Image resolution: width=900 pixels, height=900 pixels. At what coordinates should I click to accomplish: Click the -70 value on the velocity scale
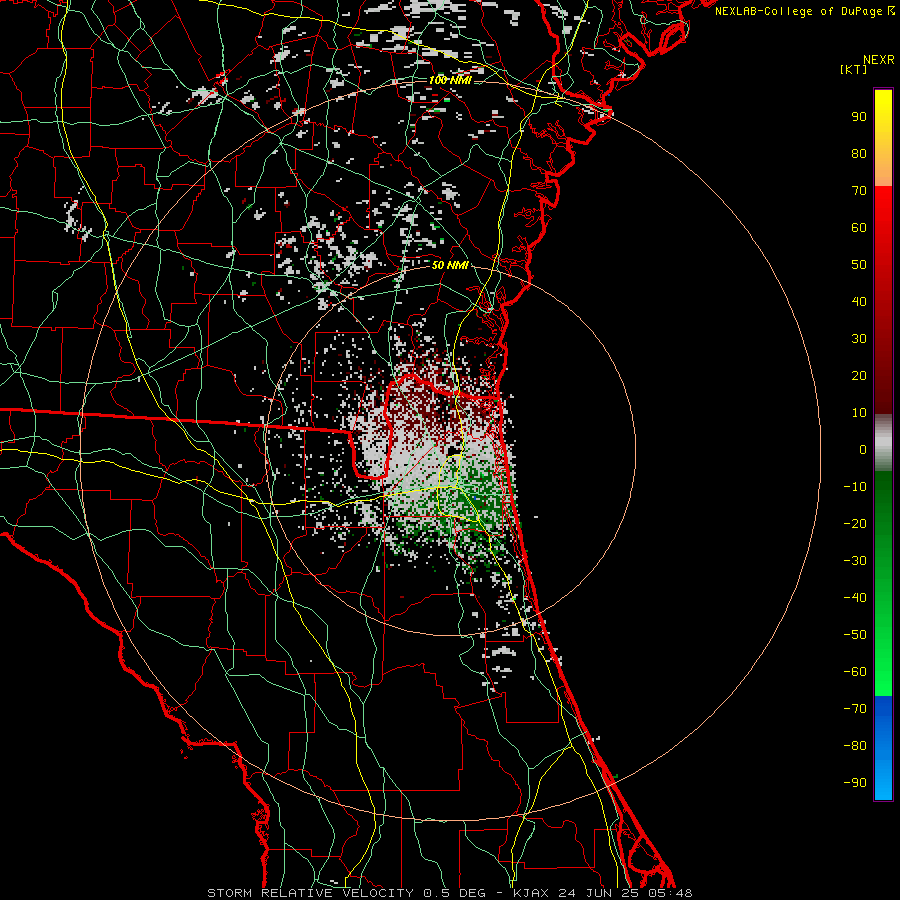click(855, 709)
